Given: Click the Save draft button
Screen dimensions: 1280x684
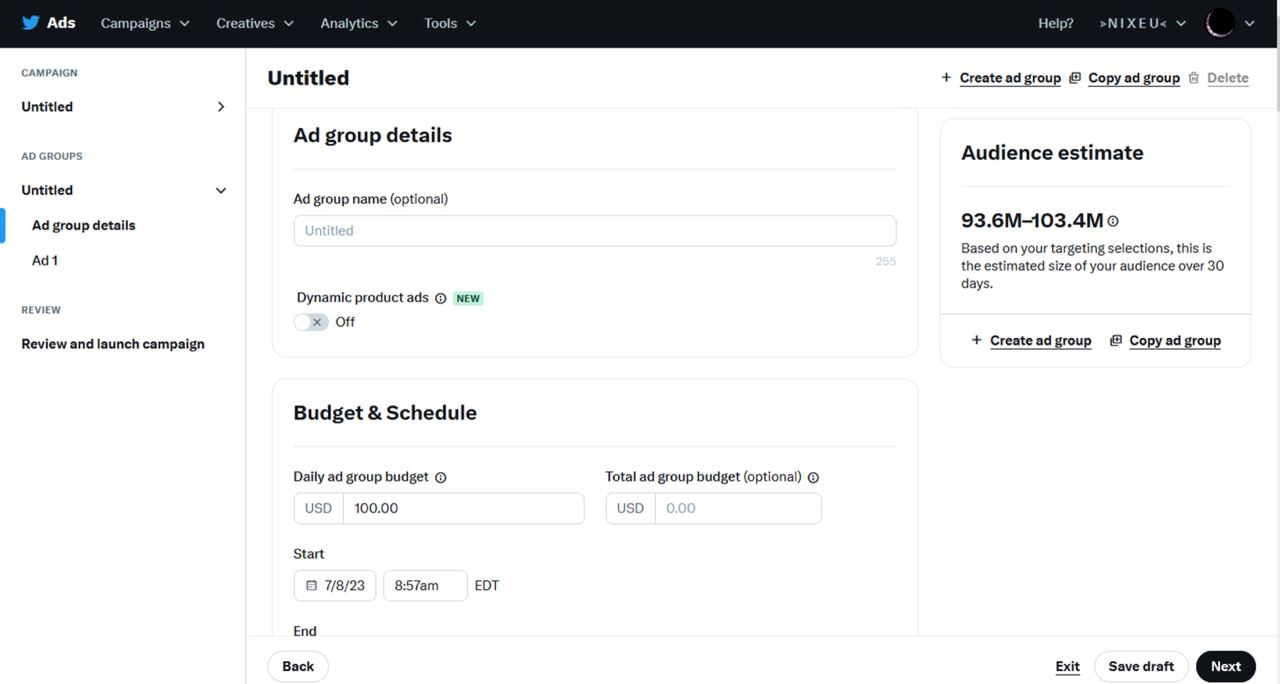Looking at the screenshot, I should pyautogui.click(x=1141, y=666).
